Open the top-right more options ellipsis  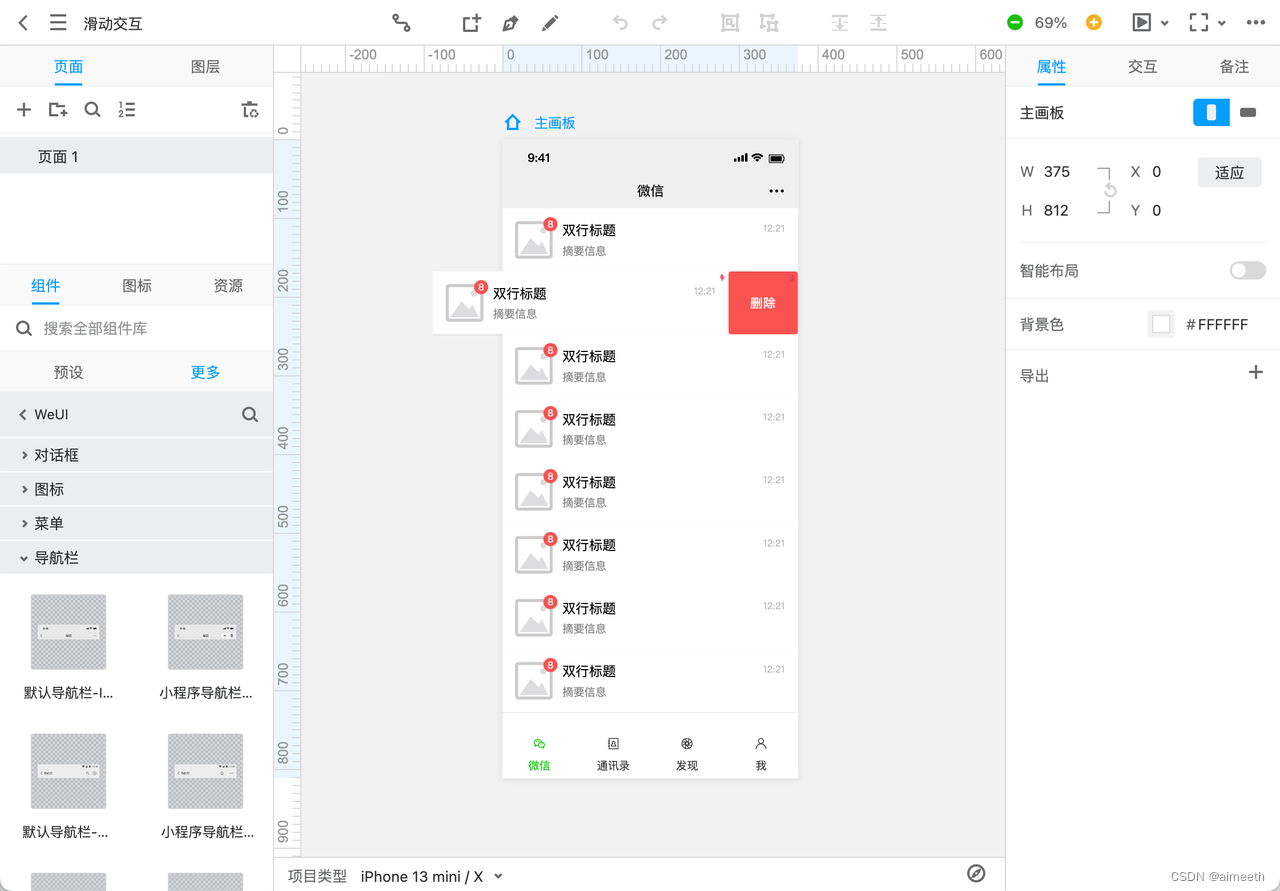[x=1256, y=22]
